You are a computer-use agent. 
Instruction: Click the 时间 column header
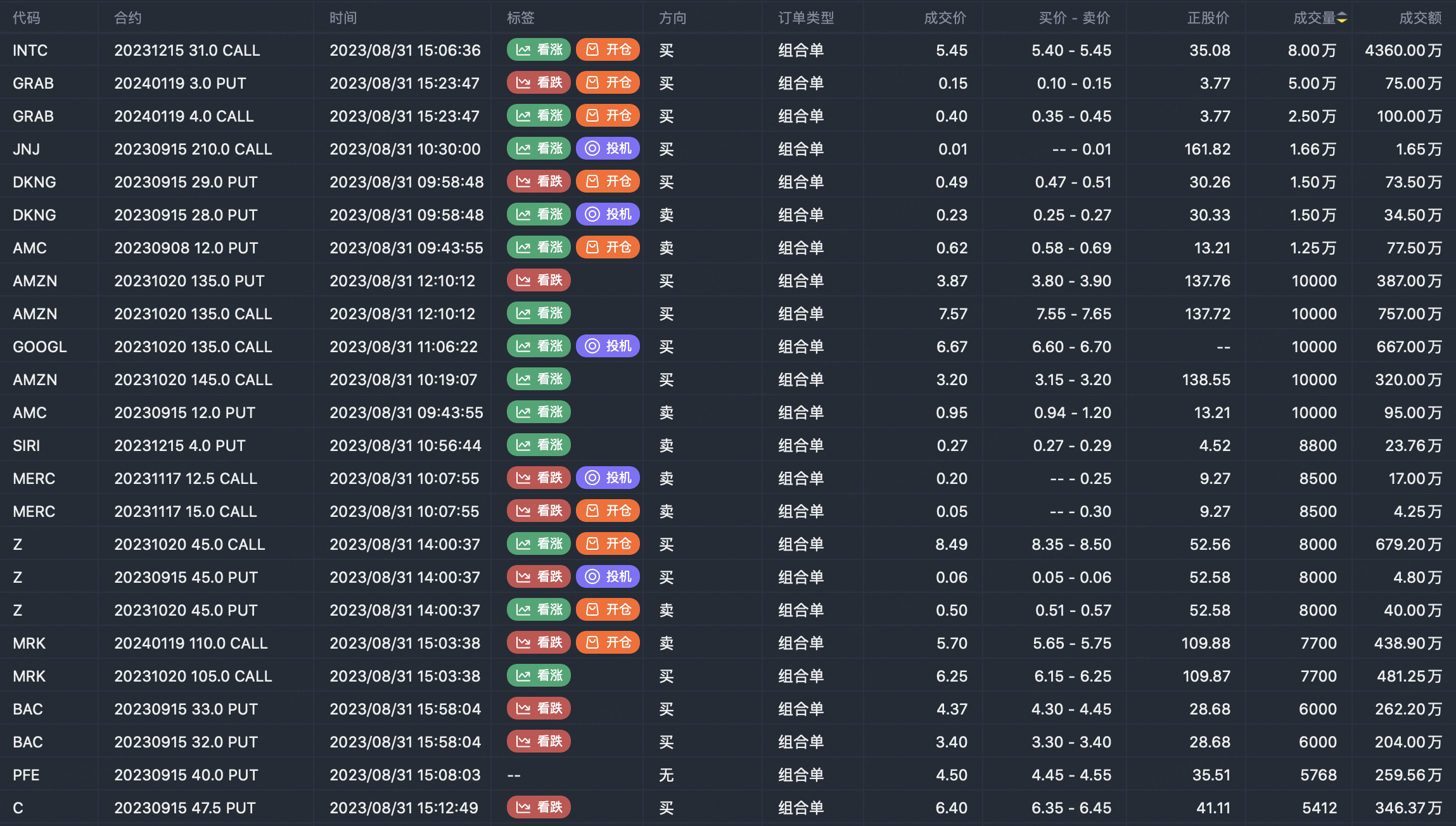tap(343, 18)
